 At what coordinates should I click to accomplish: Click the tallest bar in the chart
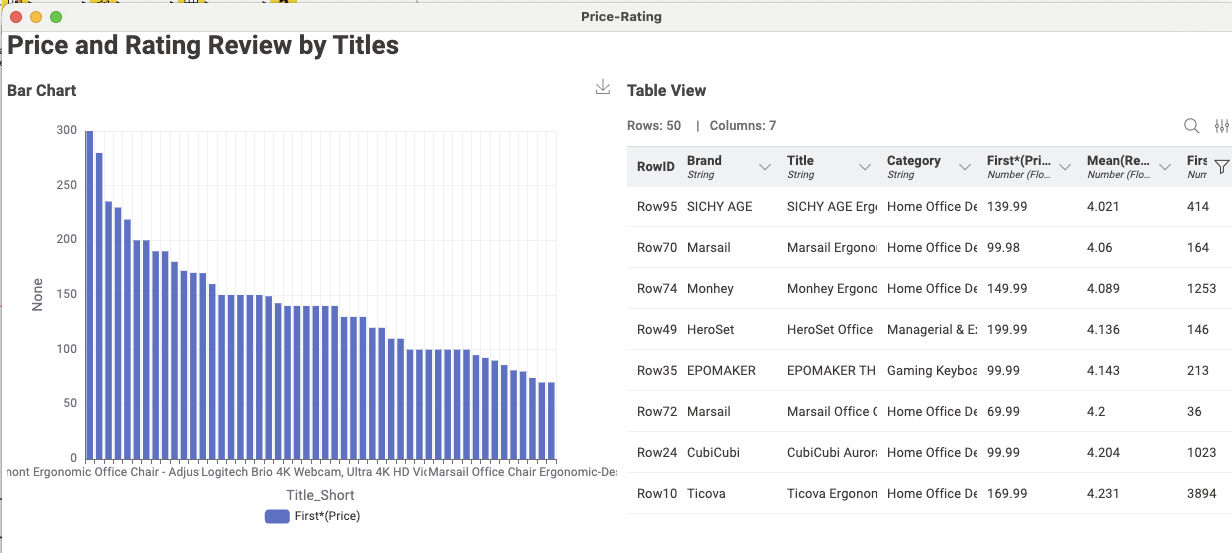[89, 294]
